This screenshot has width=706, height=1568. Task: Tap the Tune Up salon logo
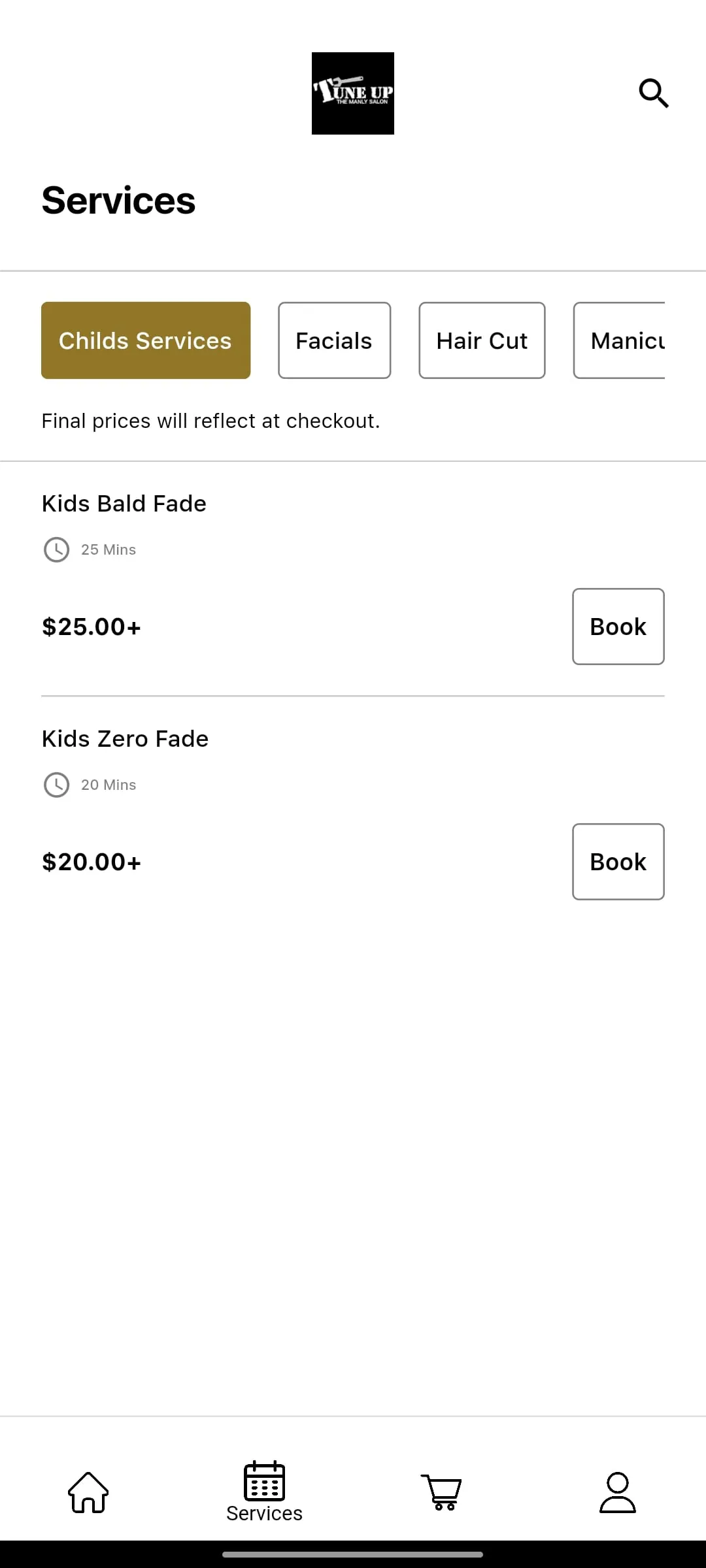point(352,93)
